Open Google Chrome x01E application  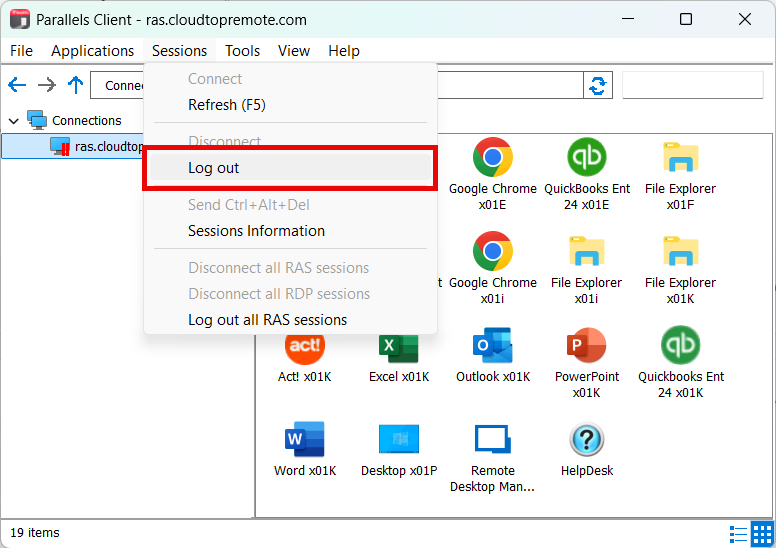tap(493, 158)
